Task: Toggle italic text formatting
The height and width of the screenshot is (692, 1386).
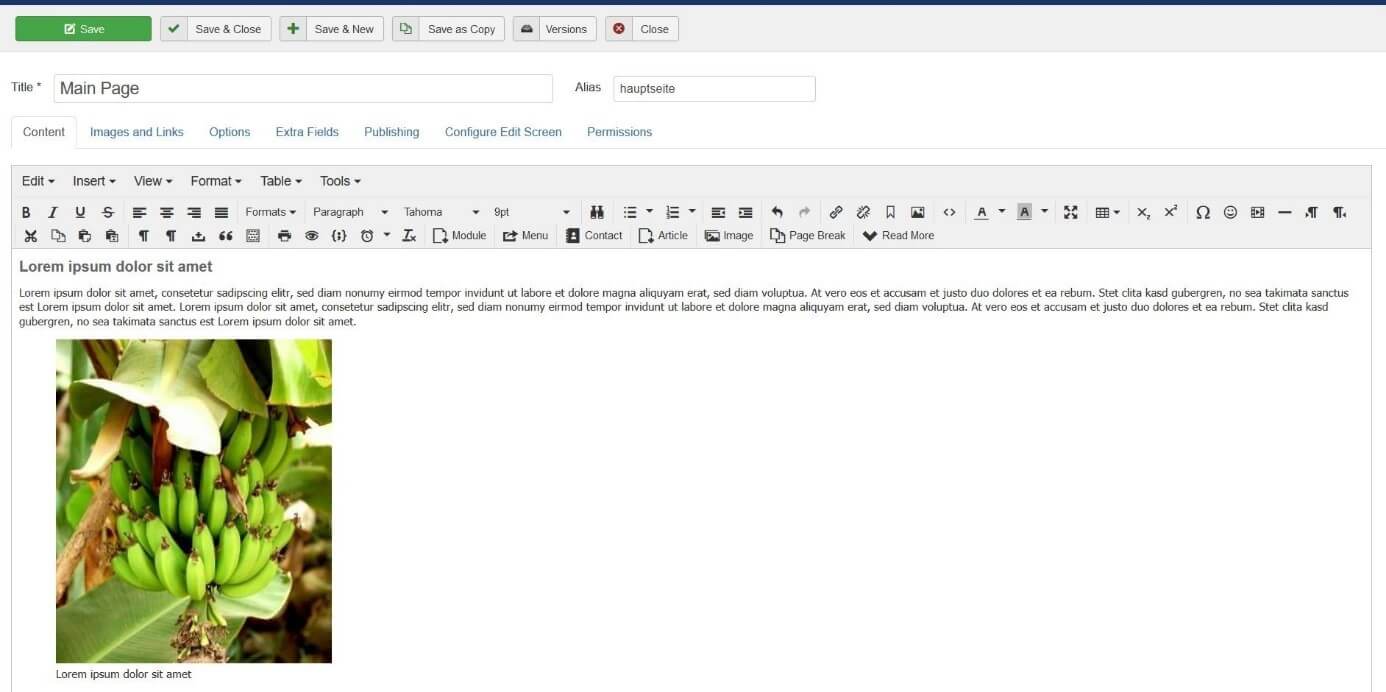Action: point(53,212)
